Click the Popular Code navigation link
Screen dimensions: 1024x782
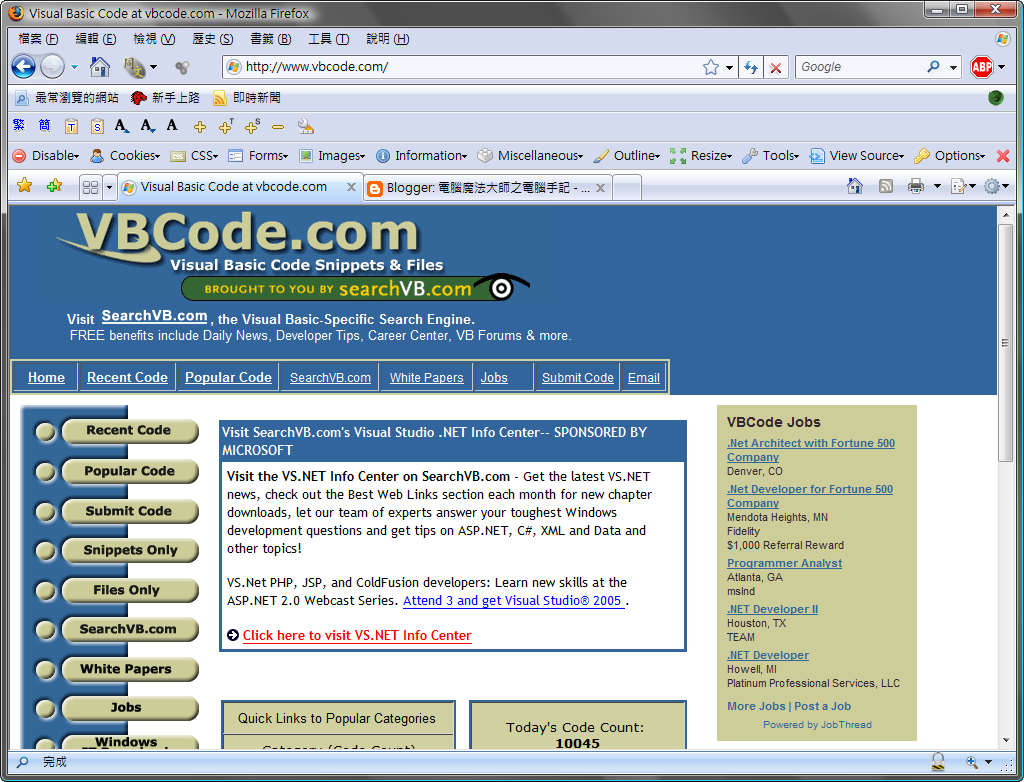(228, 377)
